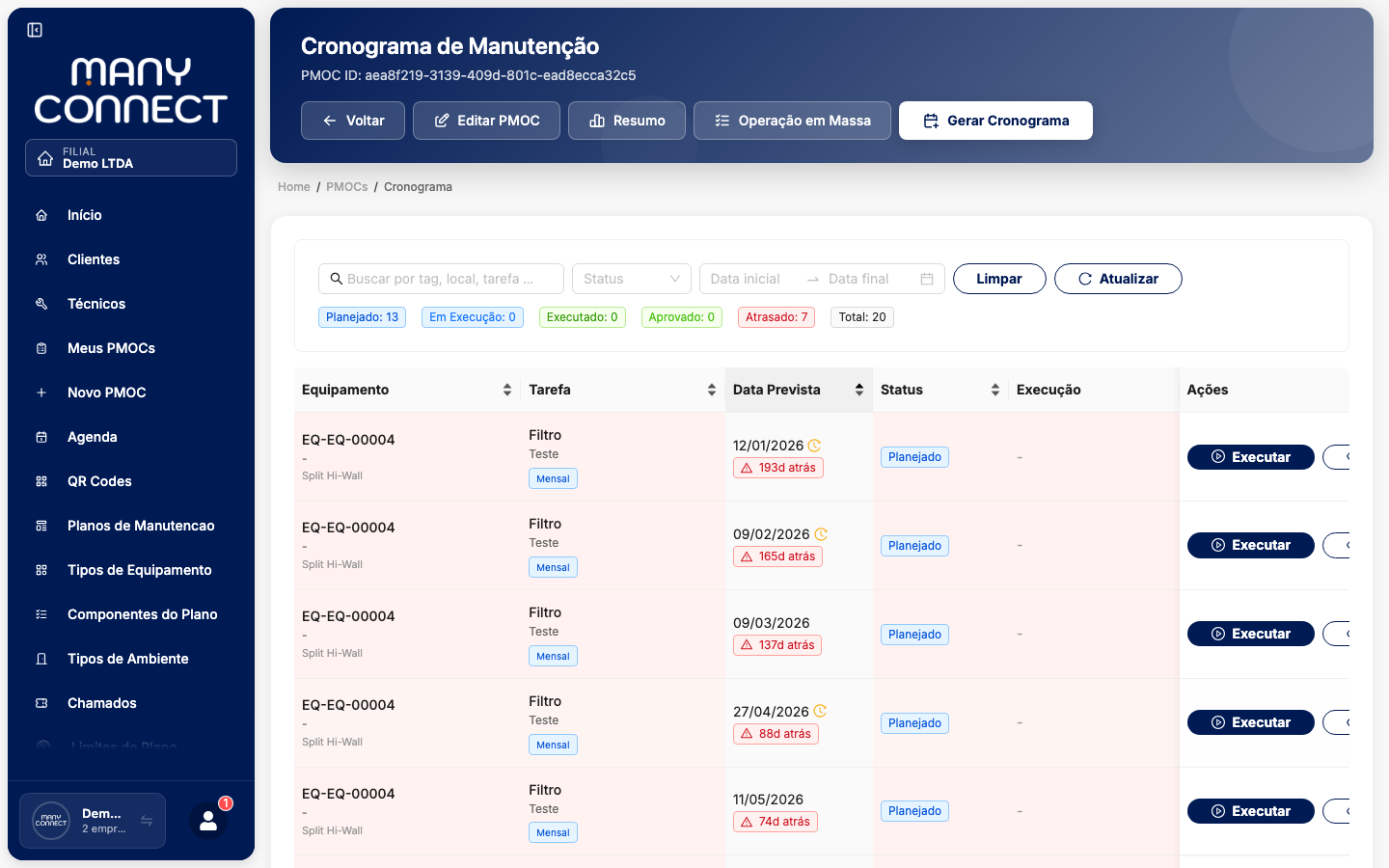Open the Status filter dropdown

coord(632,279)
